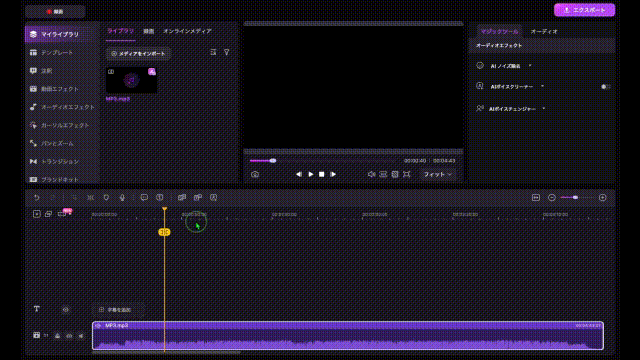
Task: Click the undo arrow in the timeline toolbar
Action: click(x=37, y=198)
